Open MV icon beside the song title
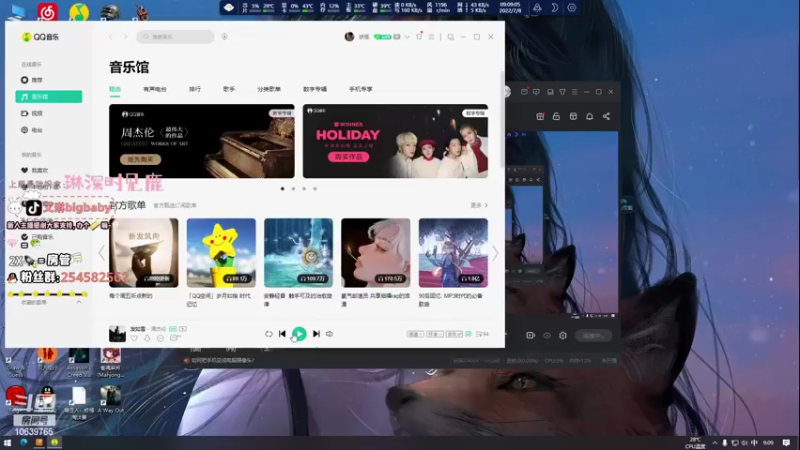This screenshot has width=800, height=450. pos(183,329)
